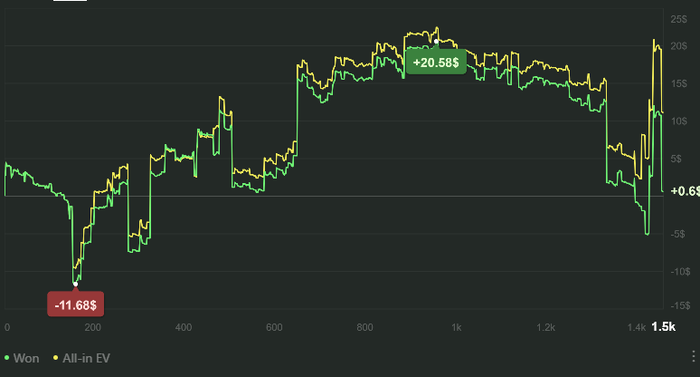Click the 200 x-axis label
Image resolution: width=700 pixels, height=377 pixels.
tap(93, 327)
